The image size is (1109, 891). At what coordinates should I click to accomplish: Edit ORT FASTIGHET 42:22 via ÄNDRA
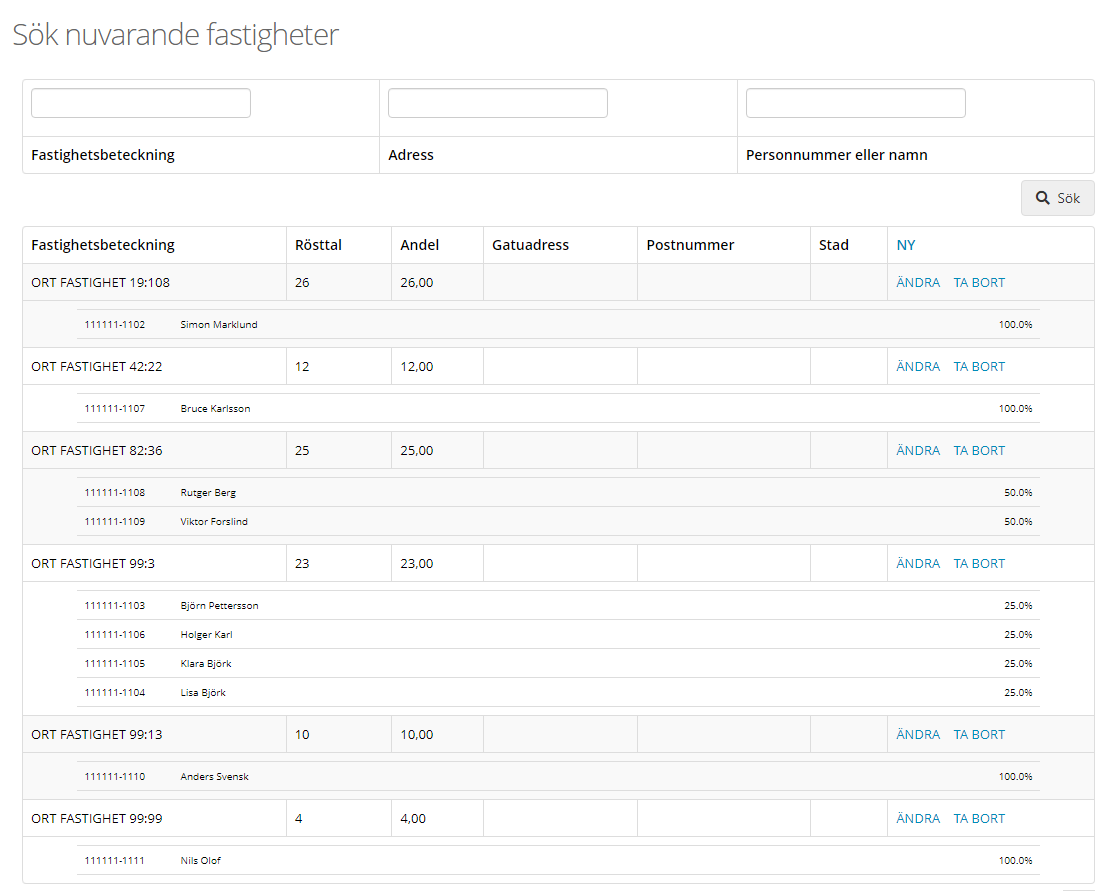918,366
